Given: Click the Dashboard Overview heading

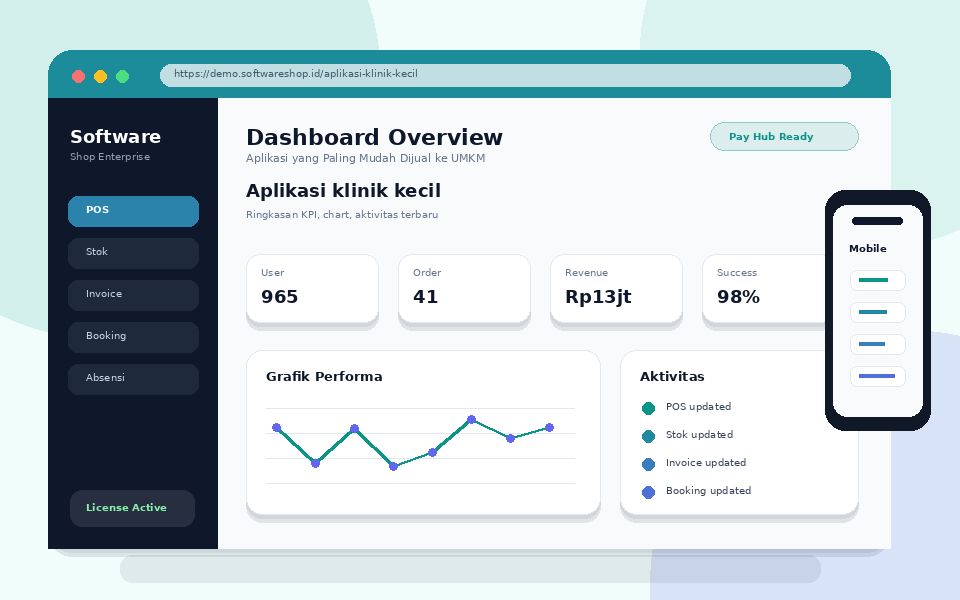Looking at the screenshot, I should tap(374, 137).
